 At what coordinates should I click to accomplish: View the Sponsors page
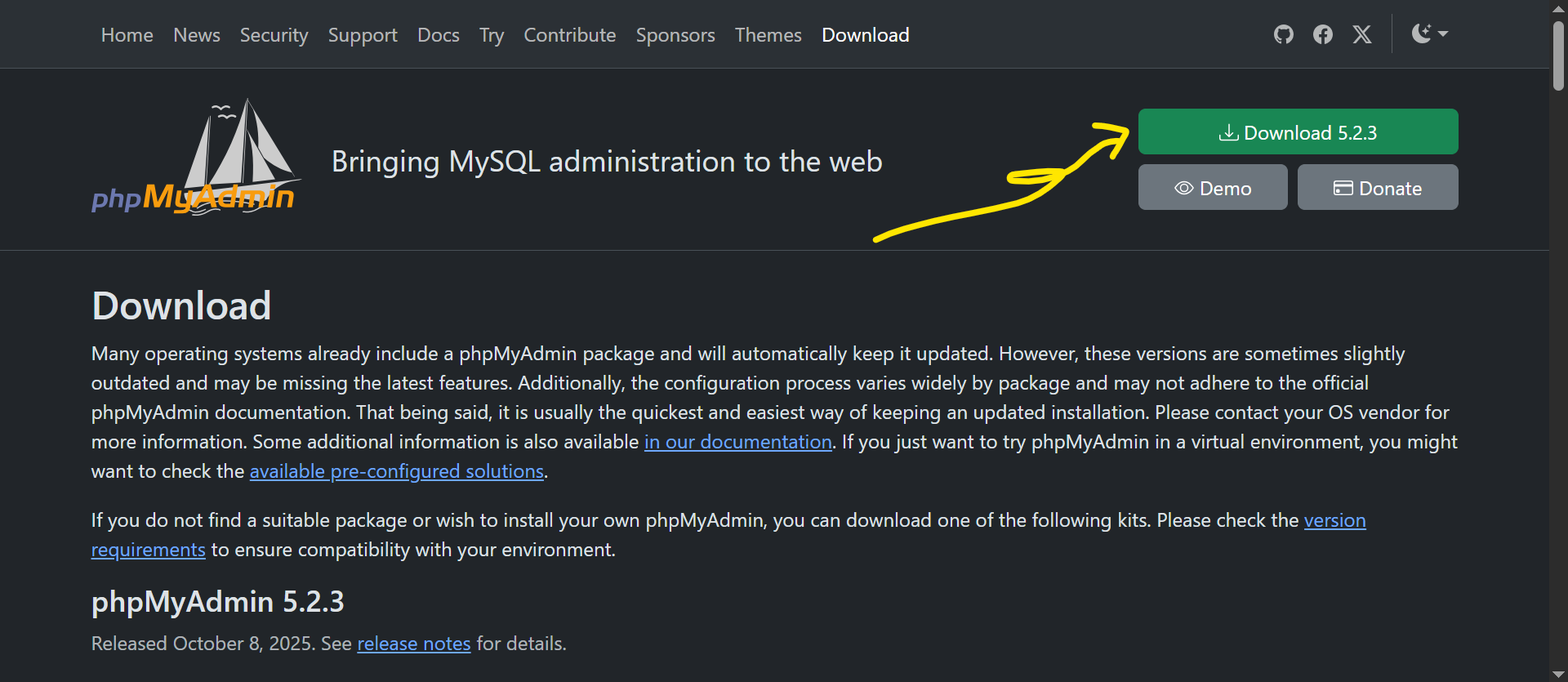(675, 35)
